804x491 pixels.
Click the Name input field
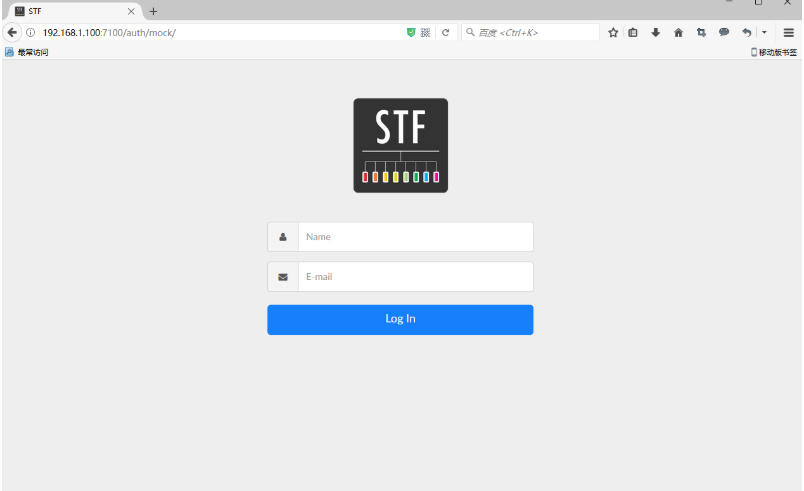(415, 237)
